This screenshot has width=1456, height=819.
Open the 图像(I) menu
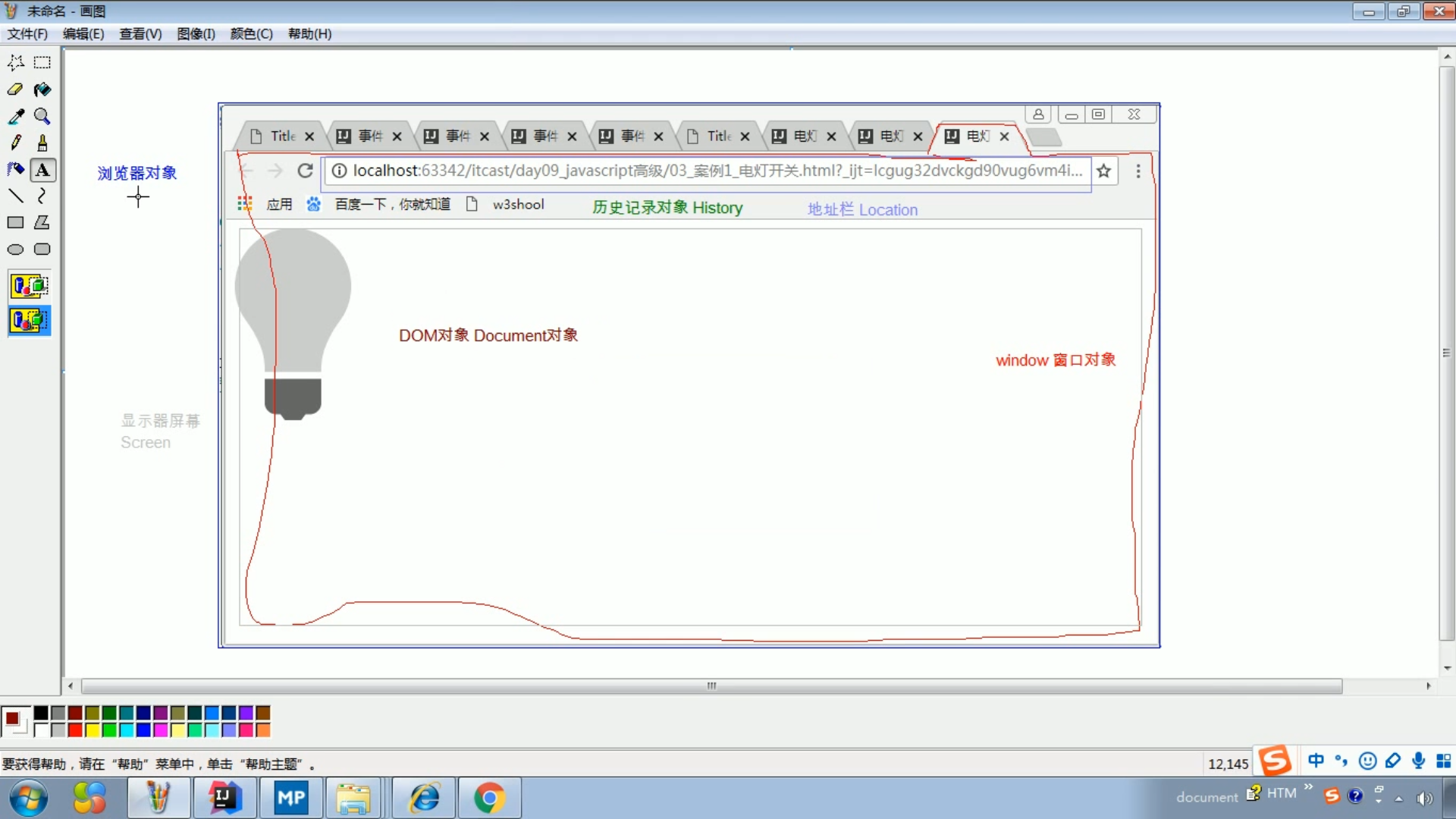click(196, 34)
